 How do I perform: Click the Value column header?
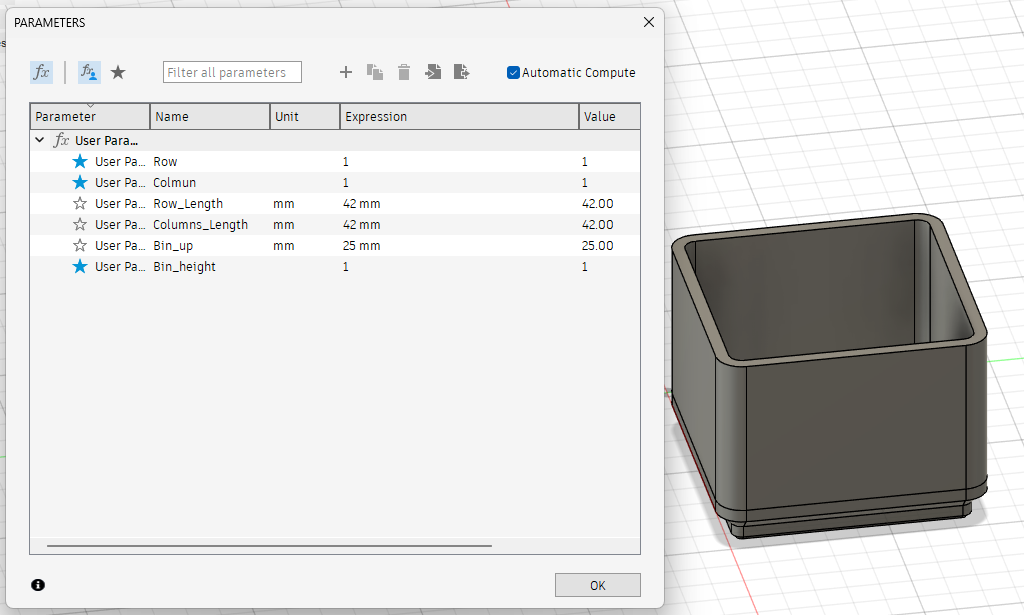pos(609,116)
